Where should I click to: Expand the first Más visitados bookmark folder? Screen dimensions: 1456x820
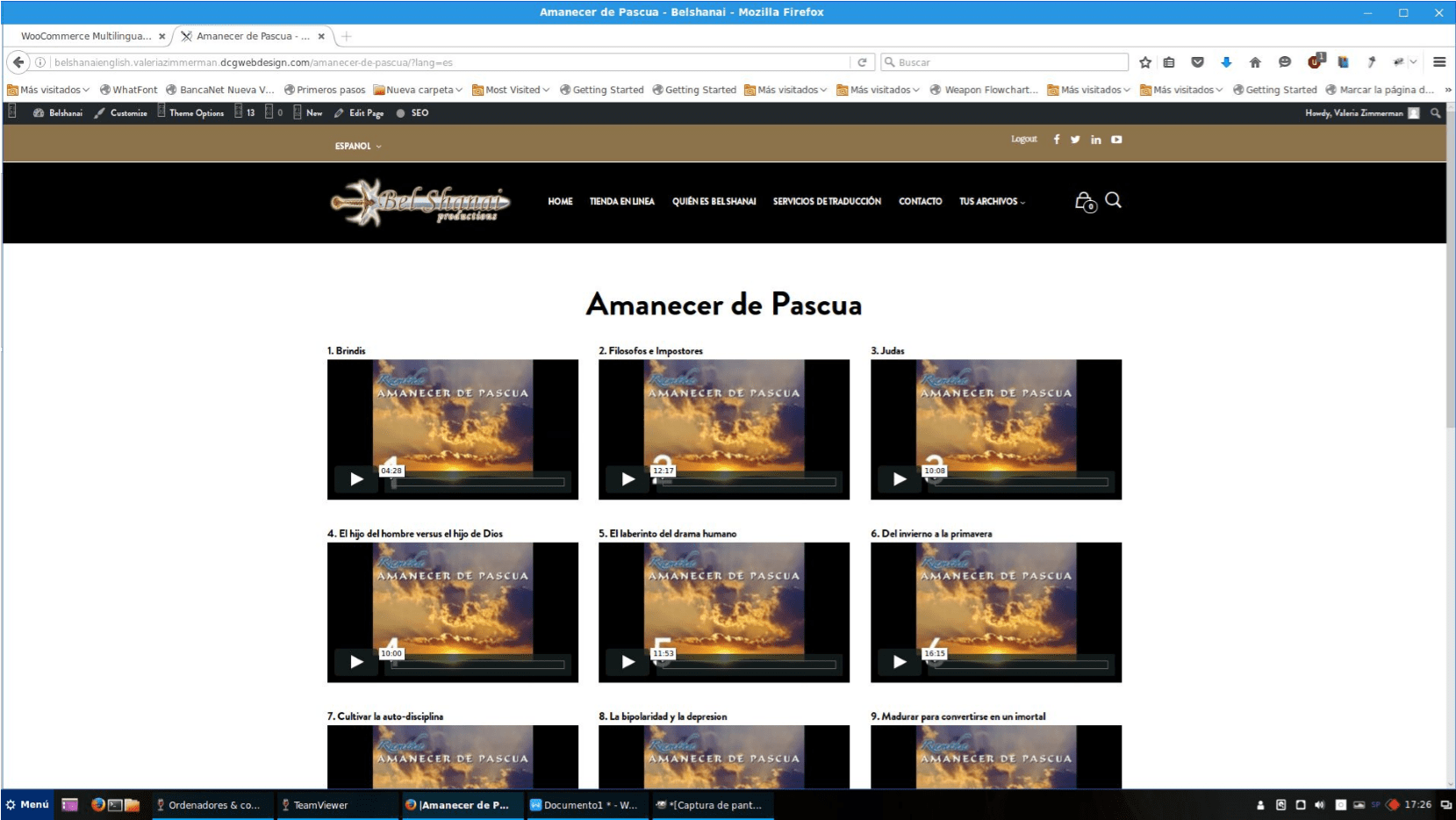[x=48, y=90]
